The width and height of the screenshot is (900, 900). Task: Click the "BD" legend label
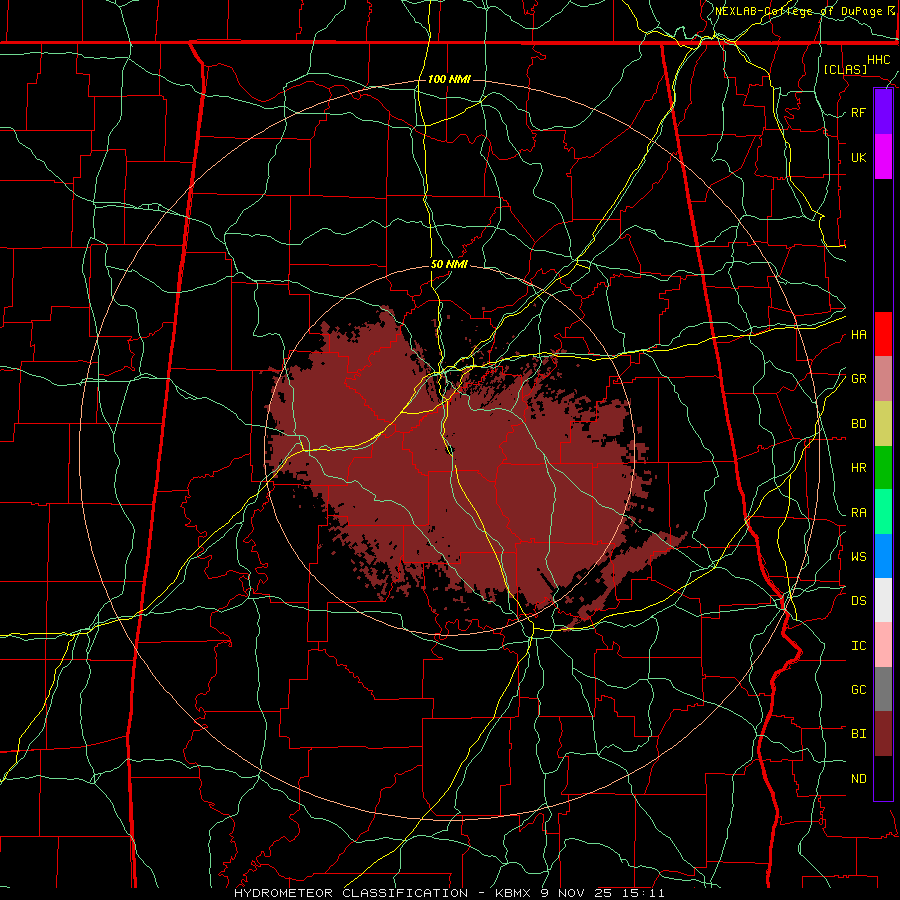[859, 424]
